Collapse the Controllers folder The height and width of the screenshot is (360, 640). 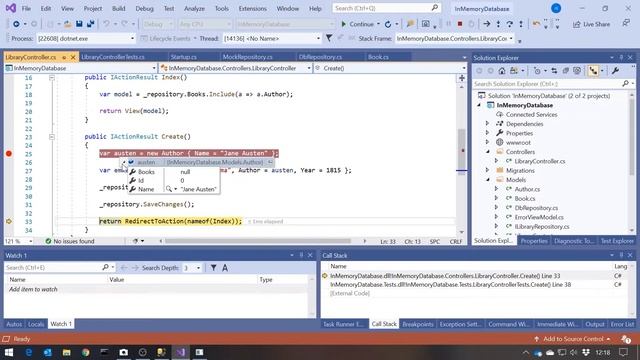click(x=487, y=152)
